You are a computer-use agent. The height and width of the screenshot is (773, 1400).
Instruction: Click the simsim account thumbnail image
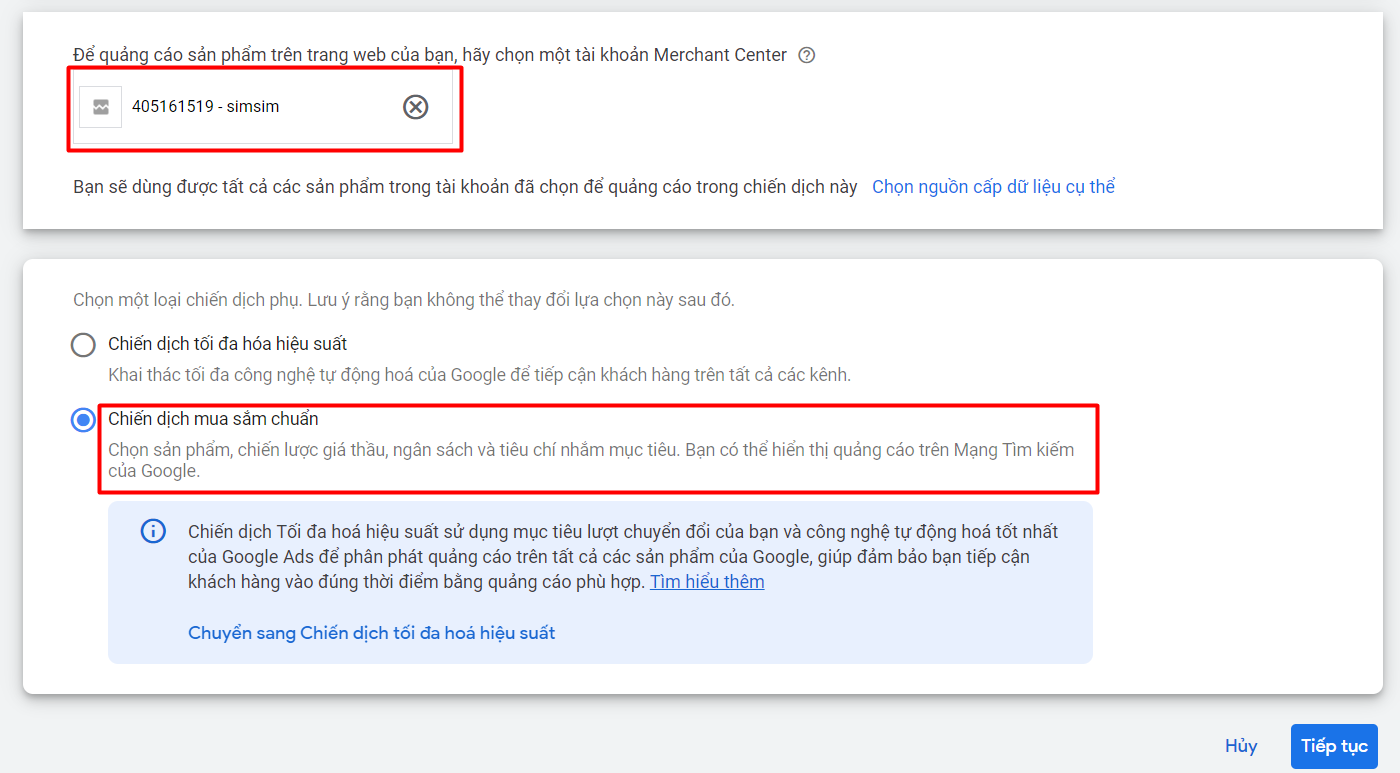tap(101, 107)
